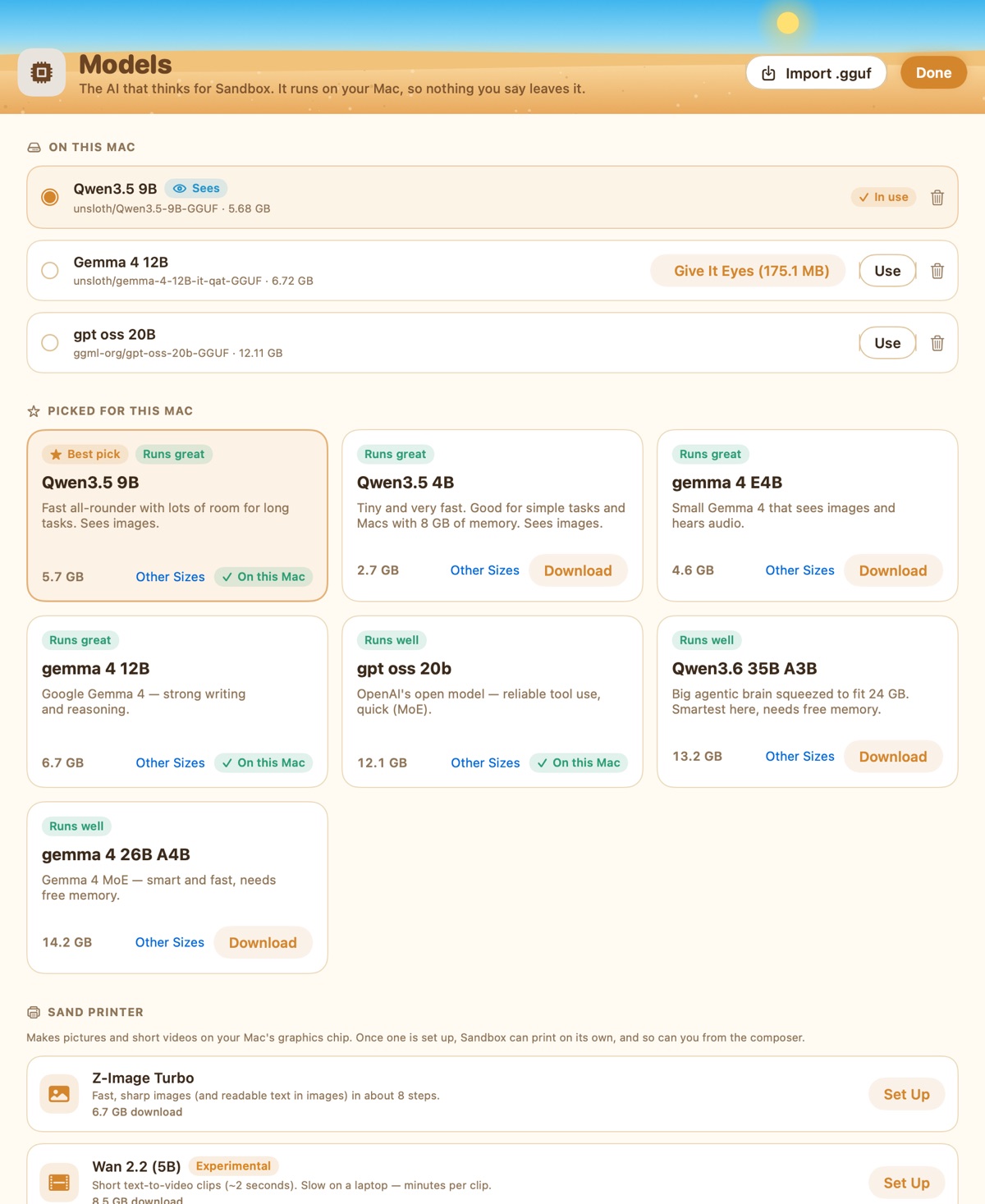Click the Z-Image Turbo picture icon
The width and height of the screenshot is (985, 1204).
pyautogui.click(x=59, y=1094)
